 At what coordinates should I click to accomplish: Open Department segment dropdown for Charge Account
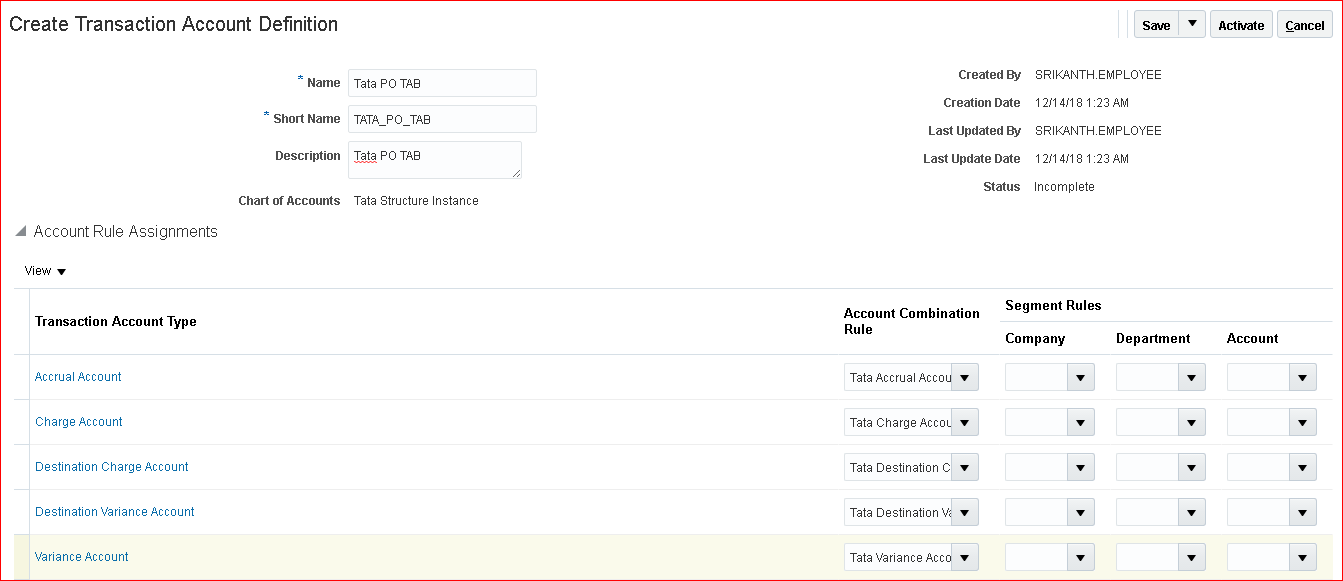coord(1191,423)
